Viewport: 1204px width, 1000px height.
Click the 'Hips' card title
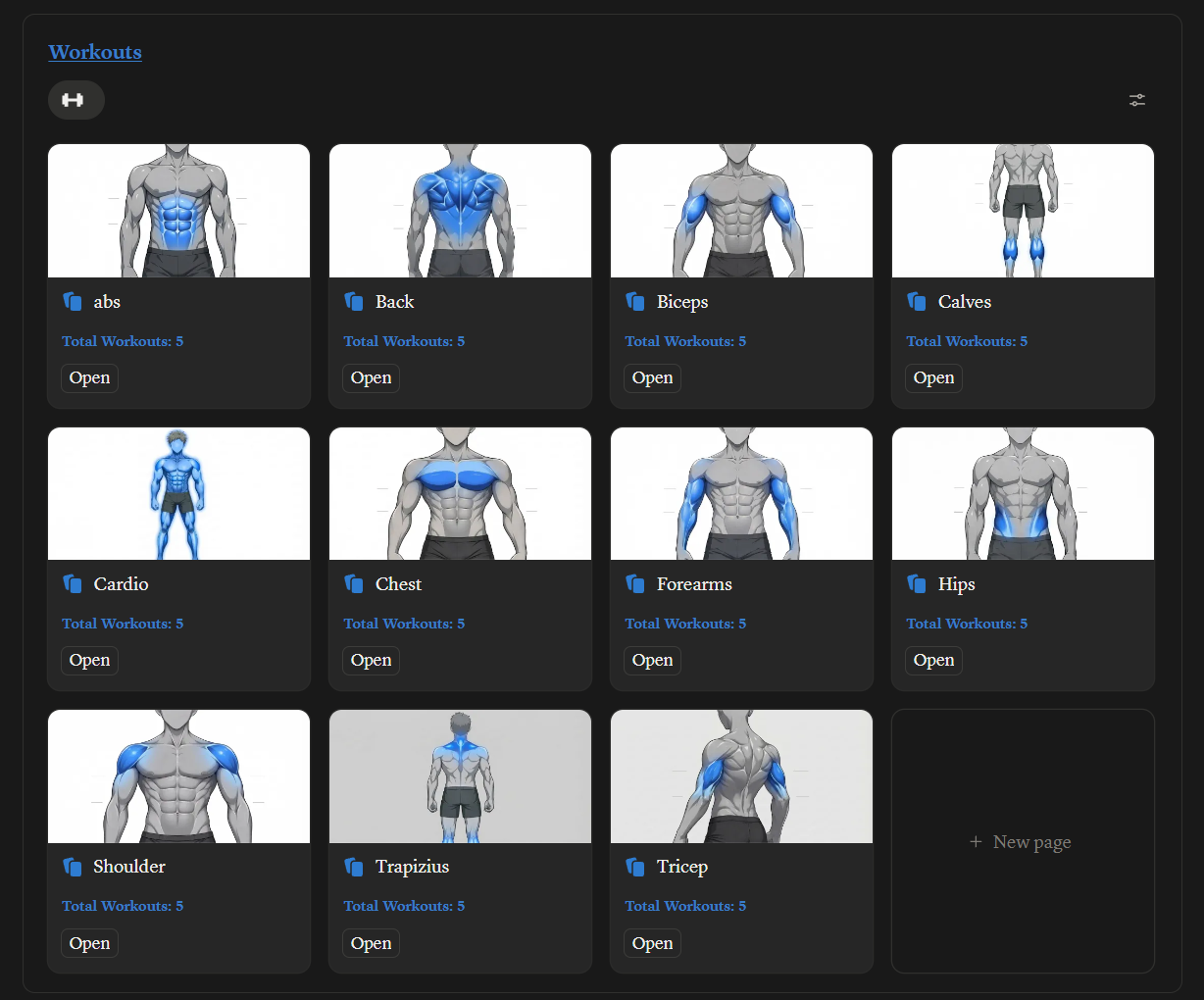[956, 584]
